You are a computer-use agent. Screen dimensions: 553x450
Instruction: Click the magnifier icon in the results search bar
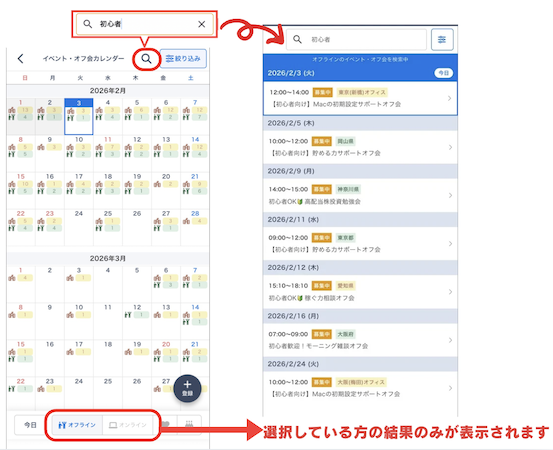(x=297, y=39)
